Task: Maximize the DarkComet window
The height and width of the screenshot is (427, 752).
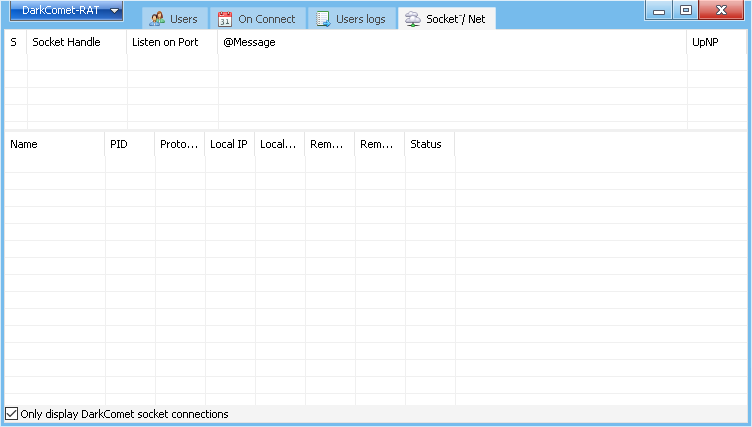Action: pyautogui.click(x=686, y=10)
